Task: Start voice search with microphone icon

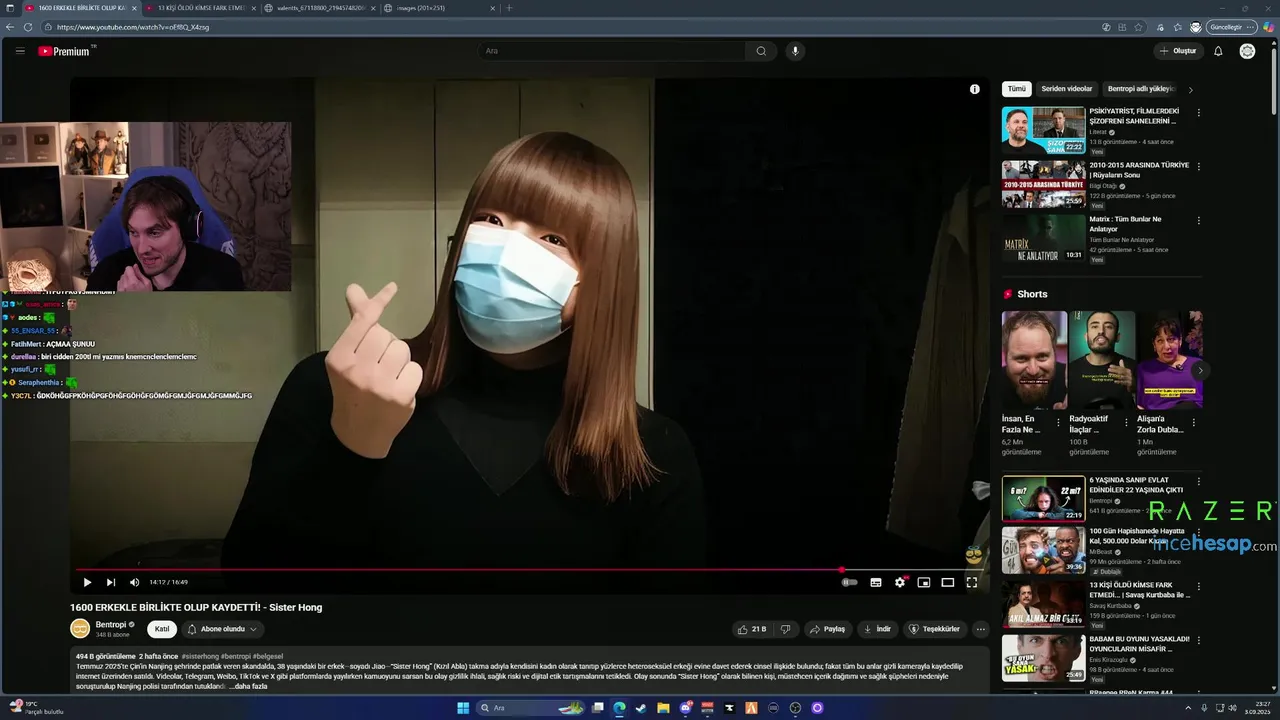Action: click(795, 51)
